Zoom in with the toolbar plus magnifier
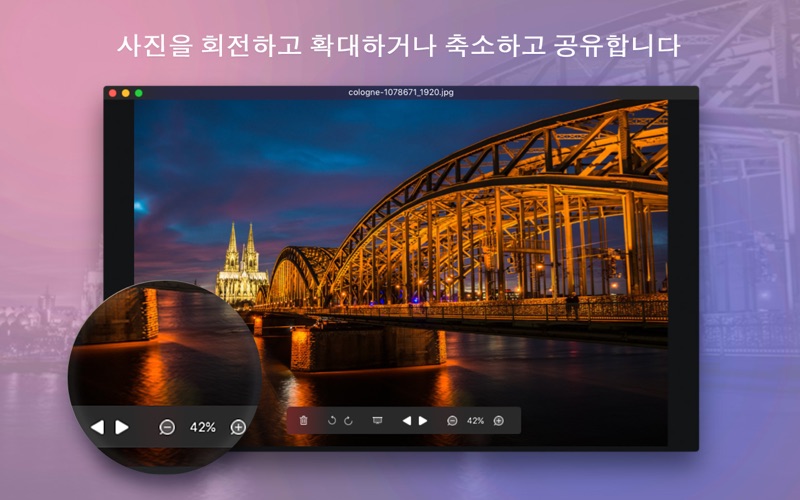Screen dimensions: 800x500 [x=498, y=421]
